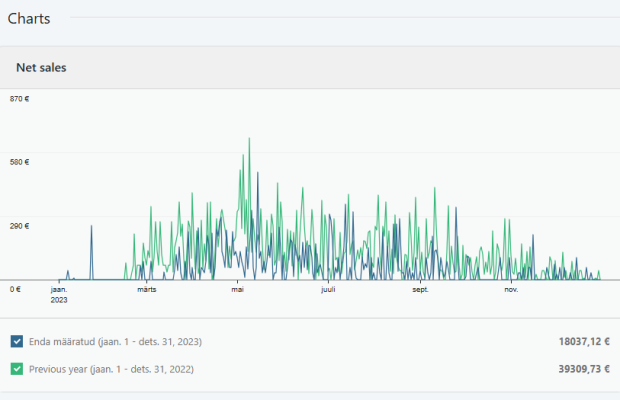Select the 39309,73 € total value

[x=584, y=369]
